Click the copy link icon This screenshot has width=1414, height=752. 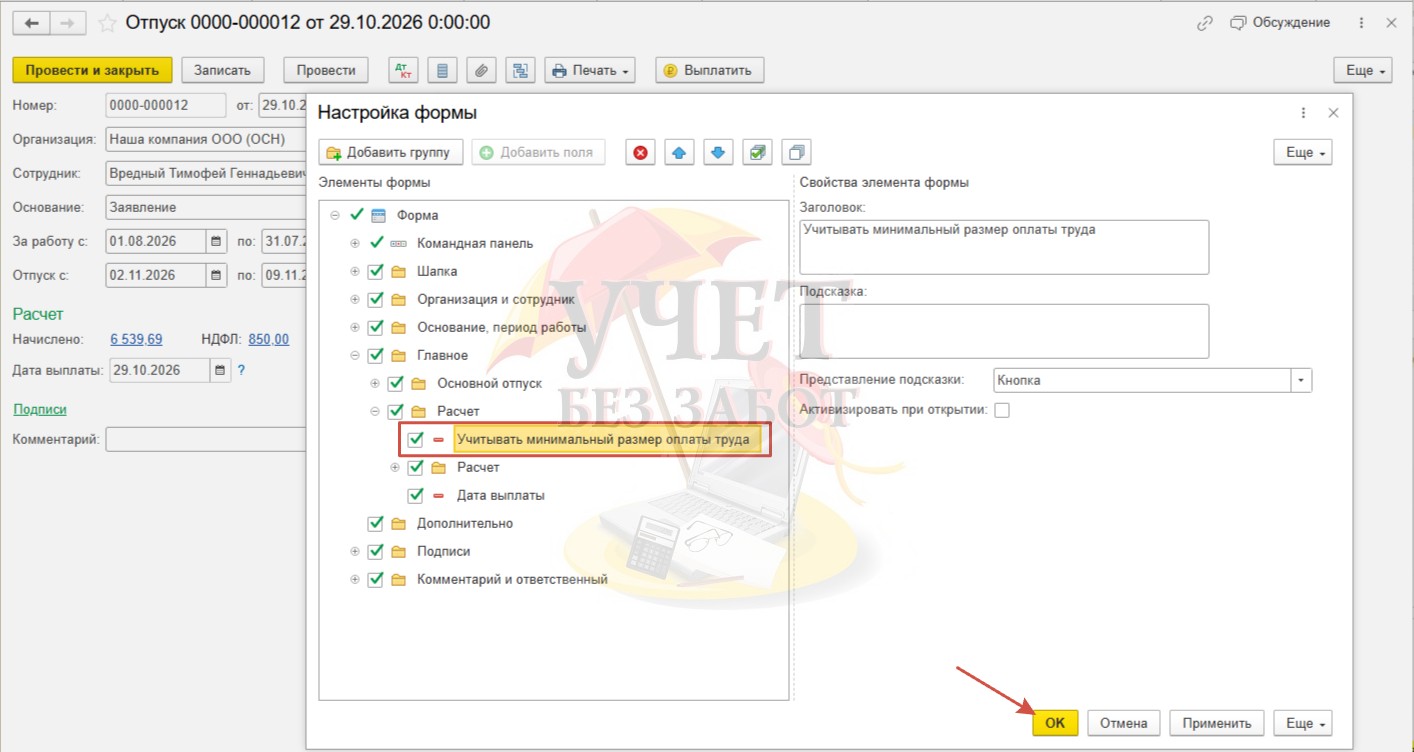click(x=1206, y=22)
